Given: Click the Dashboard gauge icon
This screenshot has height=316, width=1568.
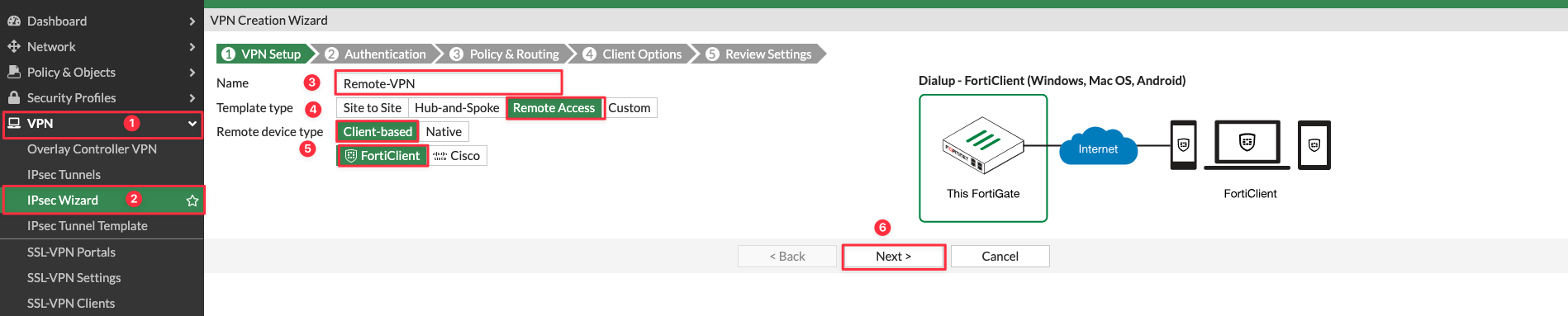Looking at the screenshot, I should tap(13, 21).
